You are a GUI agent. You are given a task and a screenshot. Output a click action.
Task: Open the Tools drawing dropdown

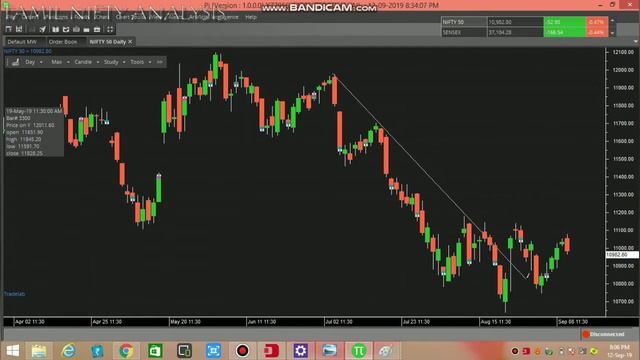(x=140, y=62)
